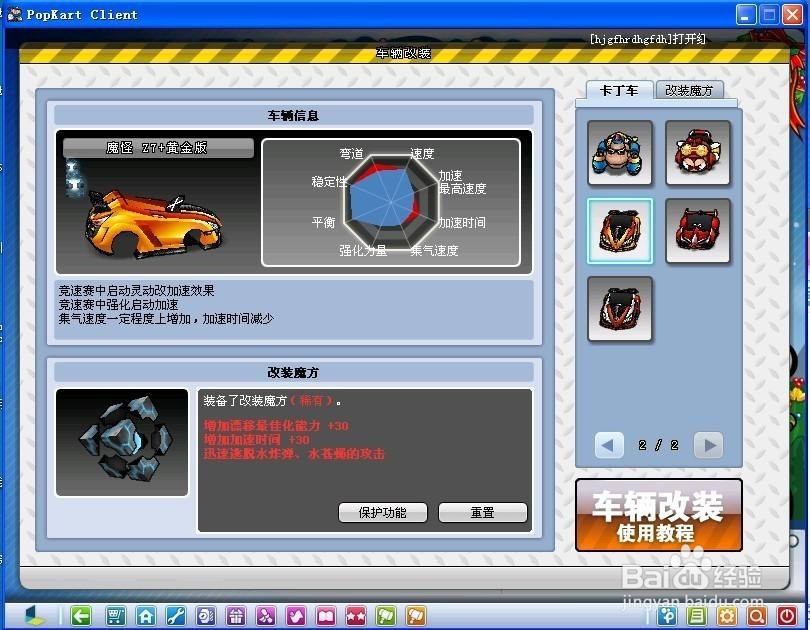Image resolution: width=810 pixels, height=630 pixels.
Task: Click the 竞速赛中启动灵动改加速效果 text line
Action: [x=137, y=291]
